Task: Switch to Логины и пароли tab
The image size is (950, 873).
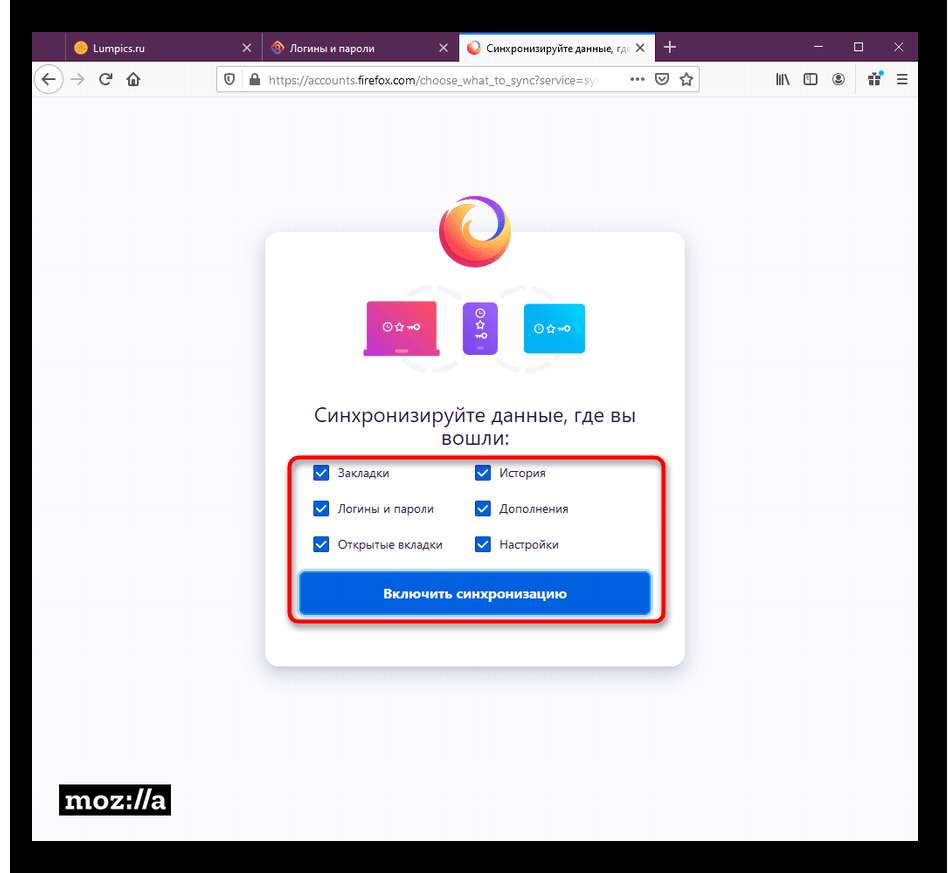Action: 360,47
